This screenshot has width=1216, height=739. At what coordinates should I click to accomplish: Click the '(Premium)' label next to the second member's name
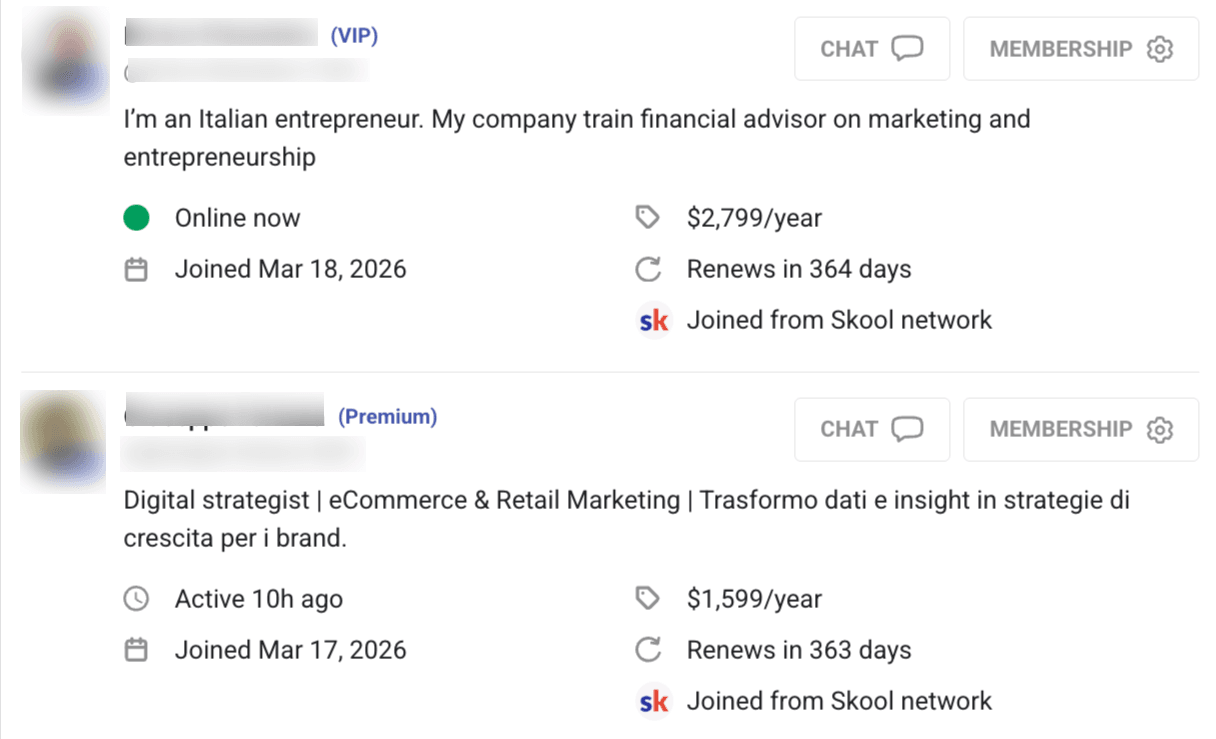click(387, 417)
